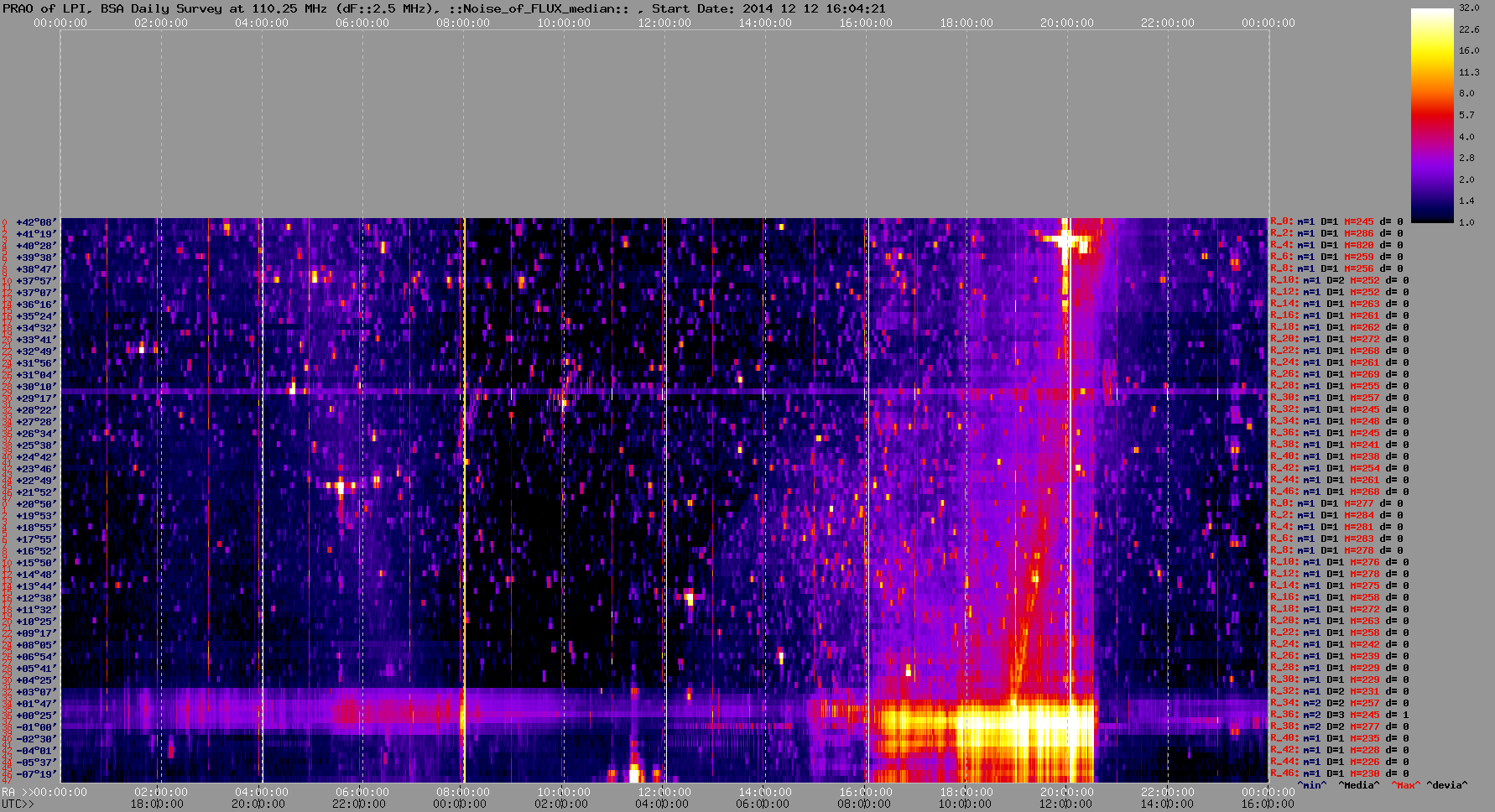The width and height of the screenshot is (1495, 812).
Task: Click the R_10 row with D=2 M=252
Action: (x=1340, y=281)
